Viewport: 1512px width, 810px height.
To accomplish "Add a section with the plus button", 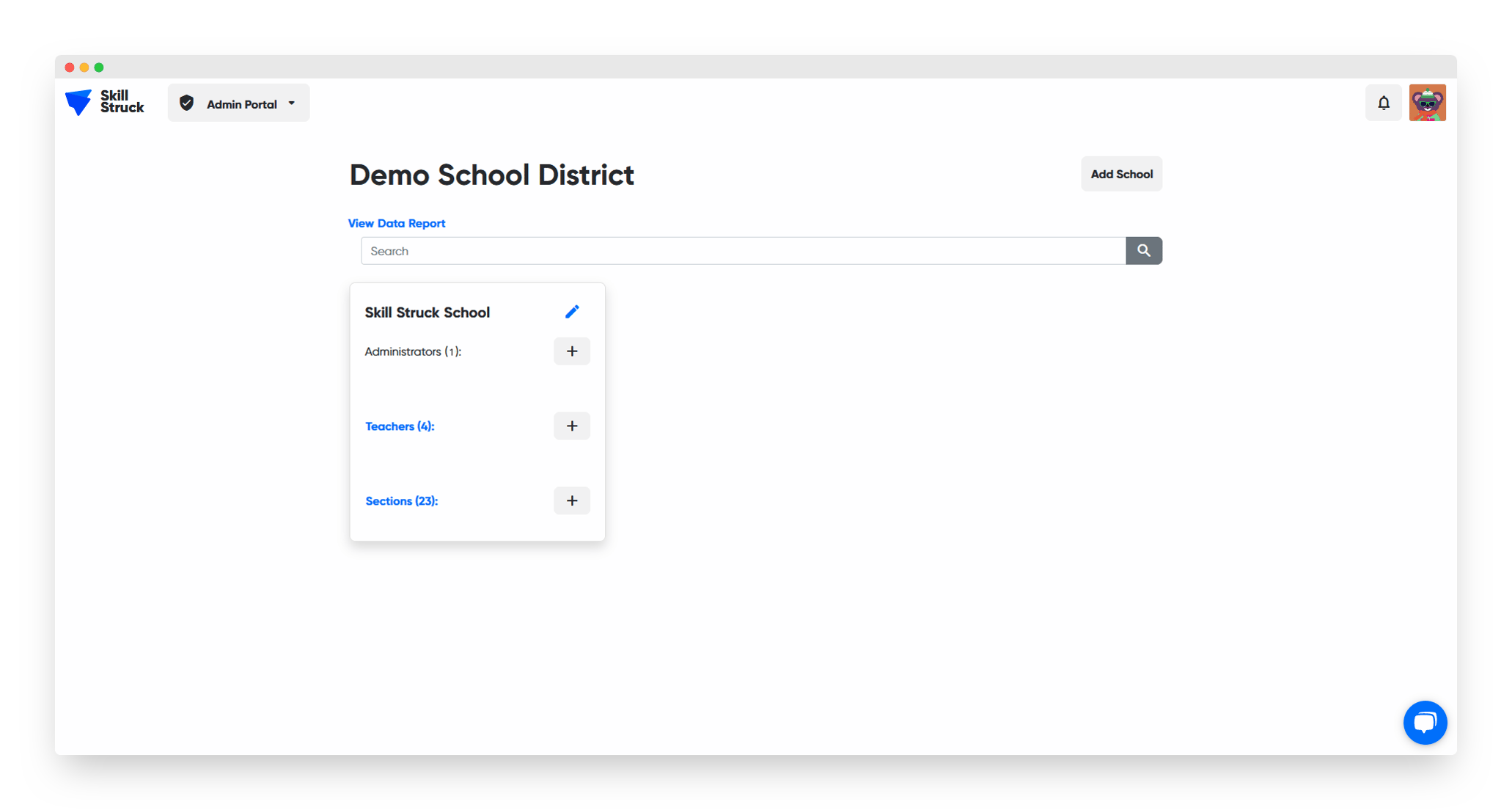I will point(572,501).
